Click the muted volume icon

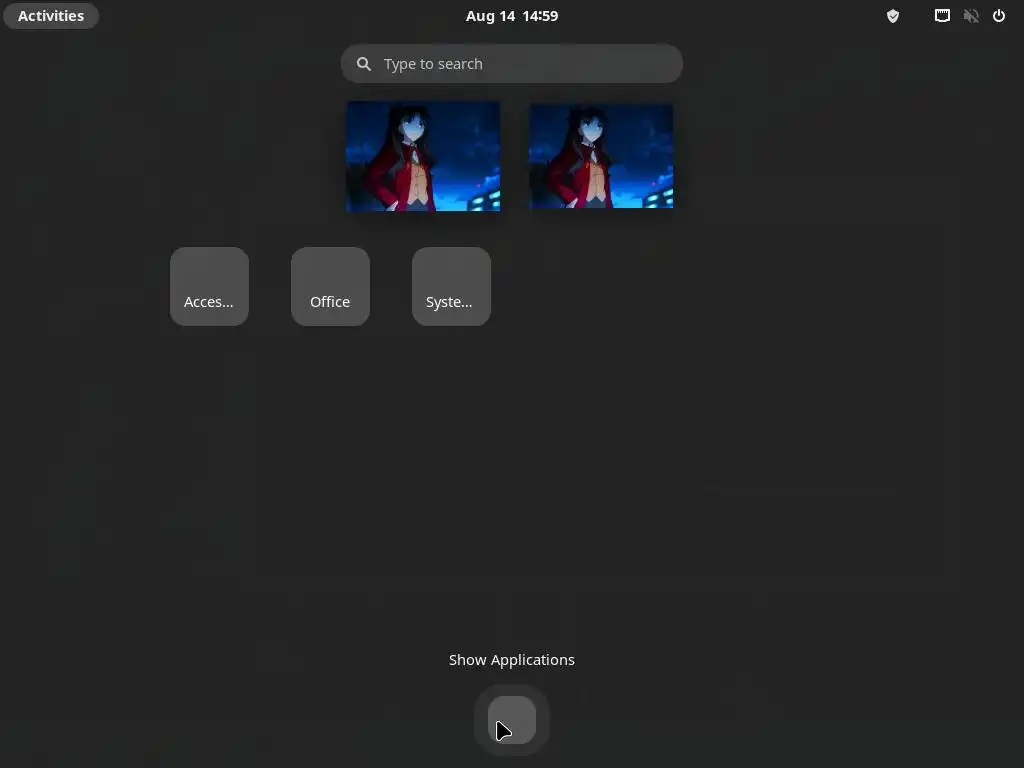coord(970,16)
